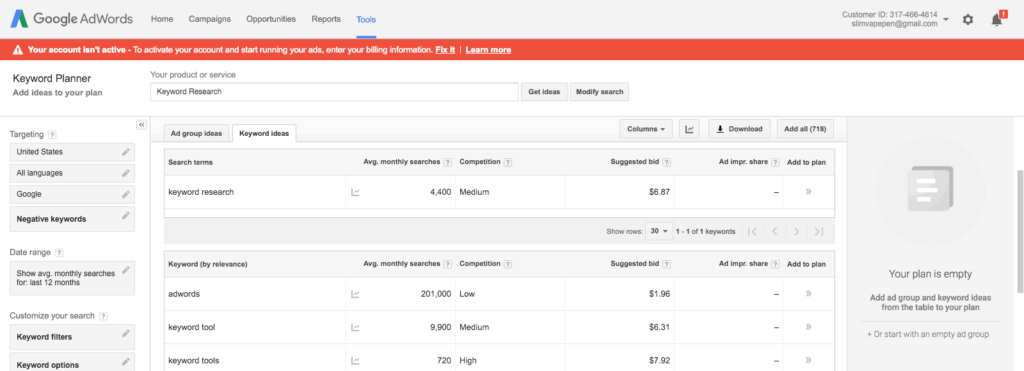Edit Keyword filters
The image size is (1024, 371).
(x=125, y=333)
